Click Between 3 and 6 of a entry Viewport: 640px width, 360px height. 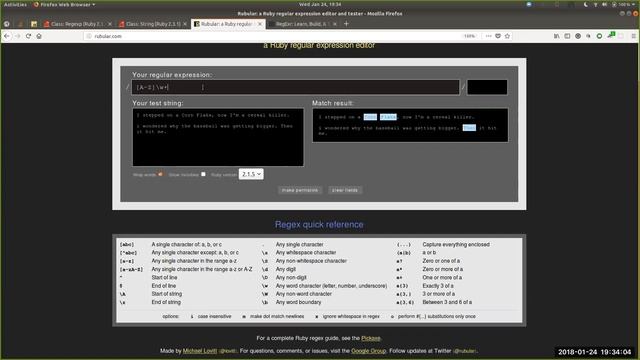(447, 302)
